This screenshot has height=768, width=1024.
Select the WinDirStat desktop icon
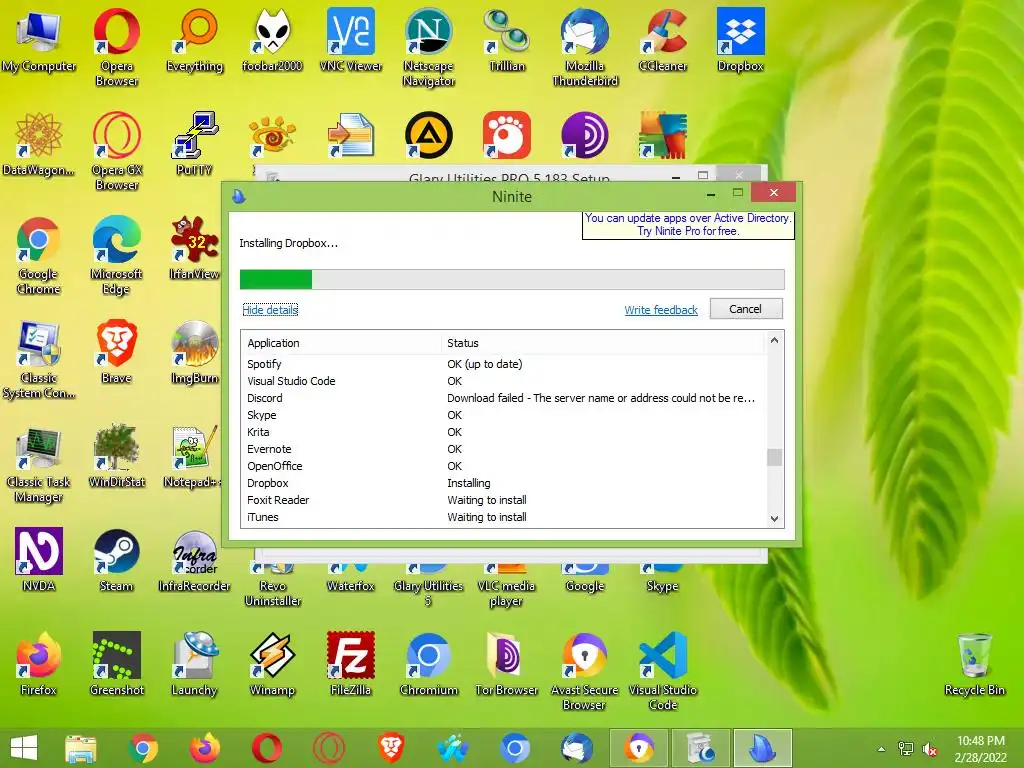click(117, 456)
